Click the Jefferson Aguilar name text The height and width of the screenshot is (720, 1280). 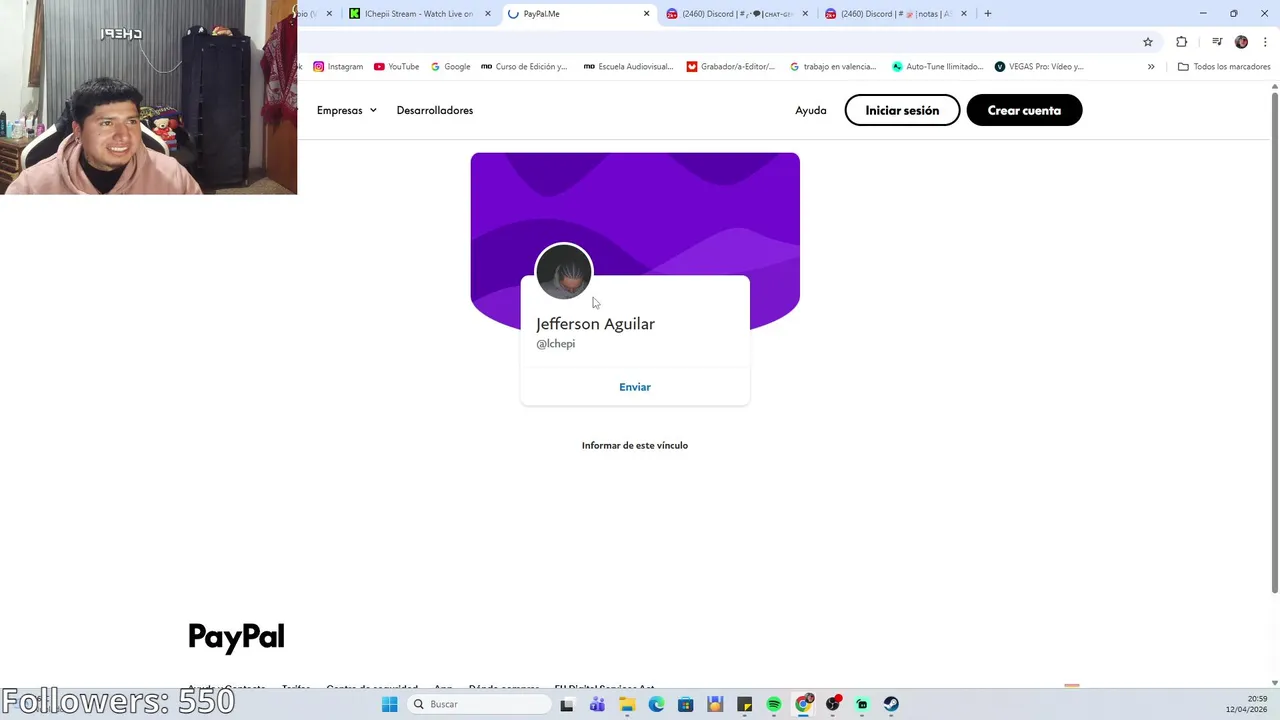point(596,324)
